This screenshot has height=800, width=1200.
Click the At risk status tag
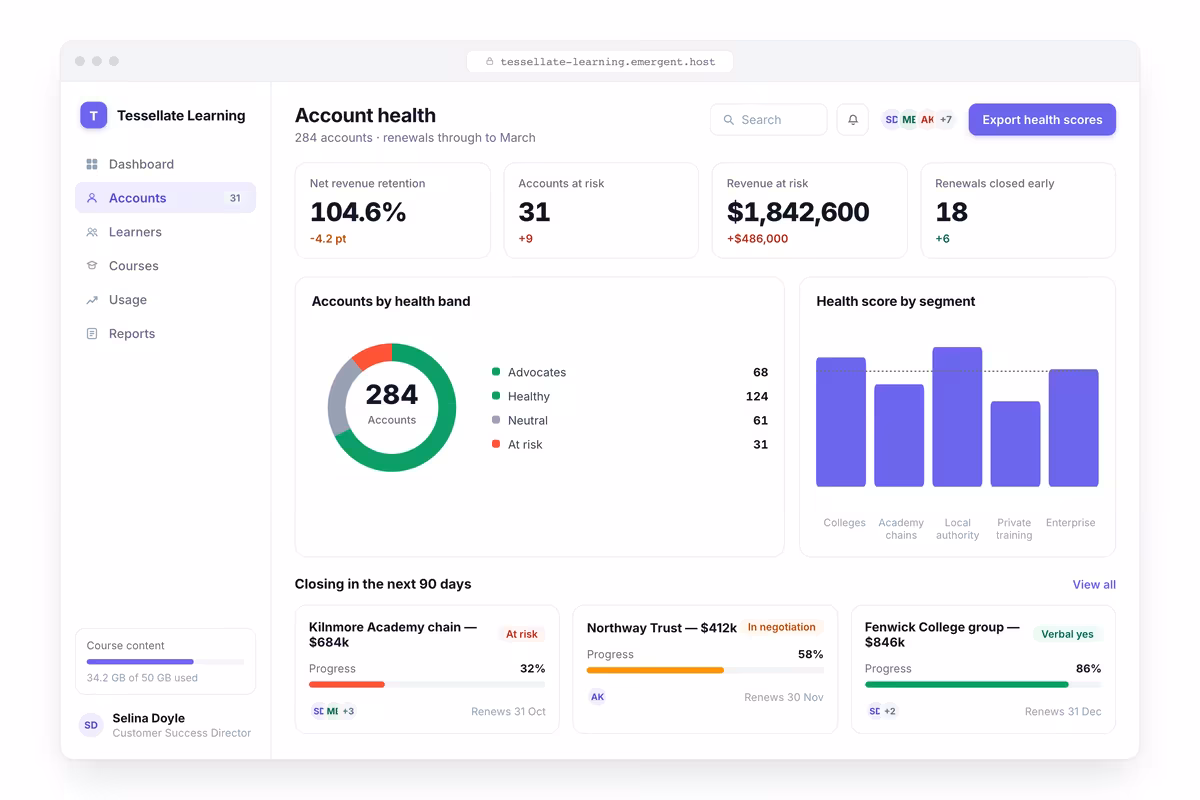tap(522, 634)
